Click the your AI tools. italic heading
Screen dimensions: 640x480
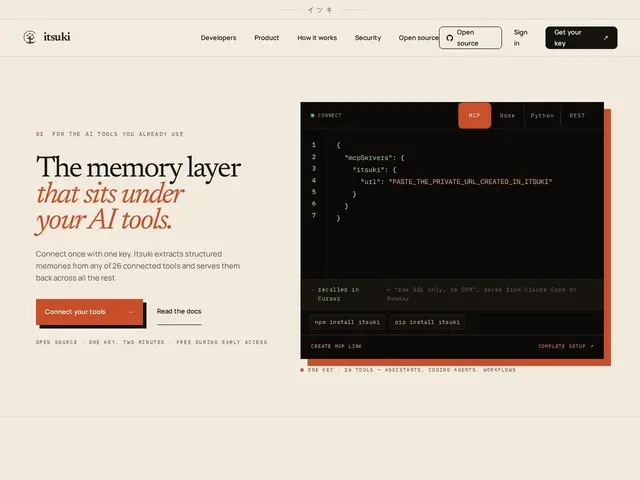pyautogui.click(x=104, y=220)
